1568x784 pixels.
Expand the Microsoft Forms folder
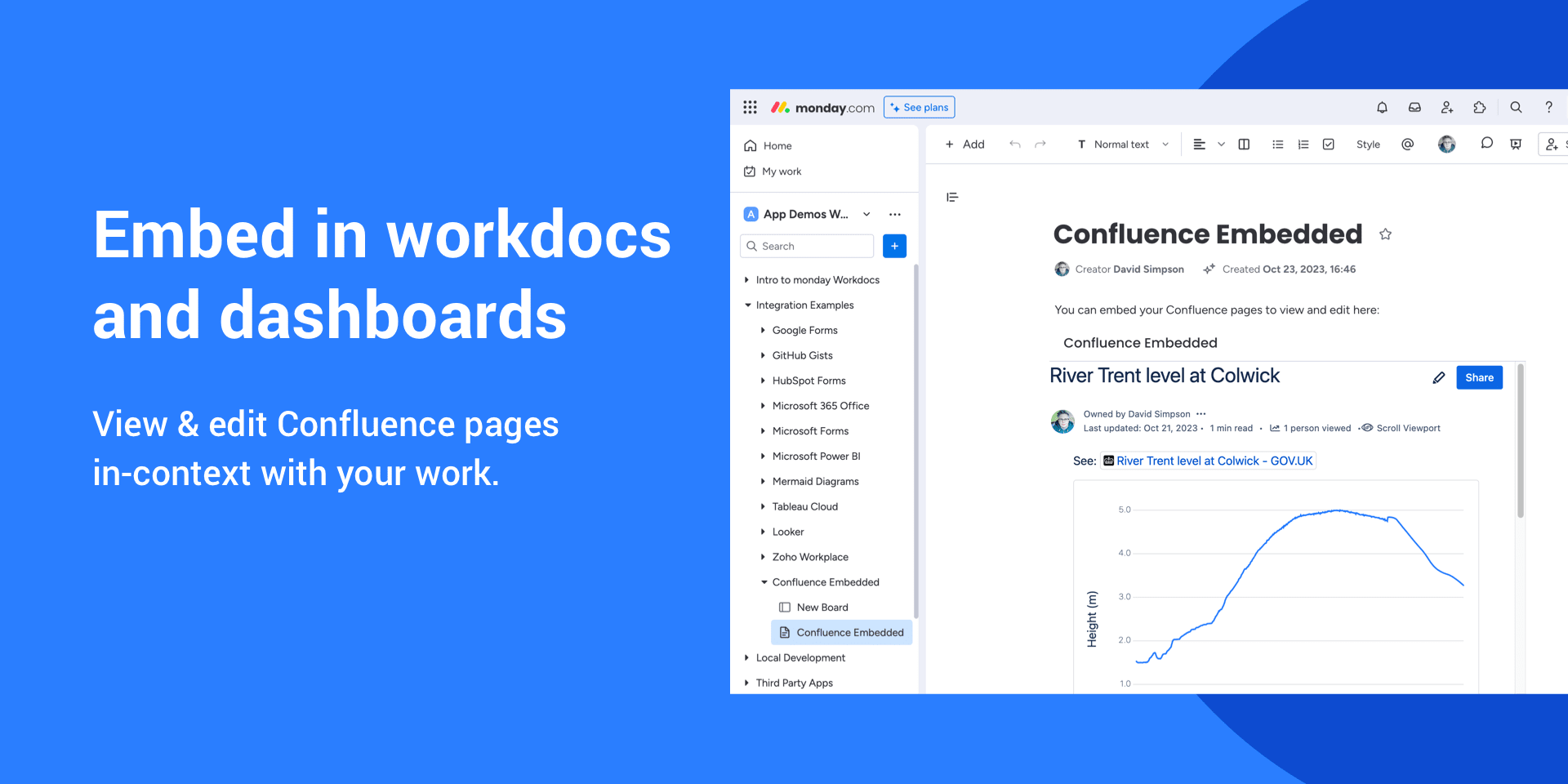[763, 431]
